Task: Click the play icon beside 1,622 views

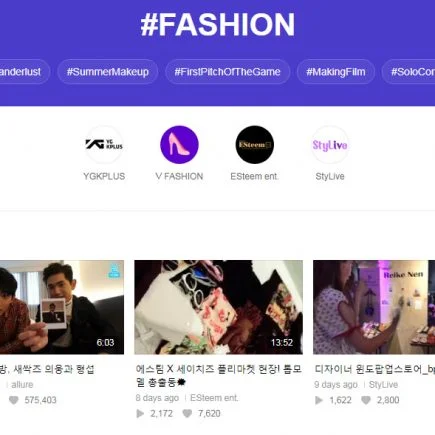Action: 319,400
